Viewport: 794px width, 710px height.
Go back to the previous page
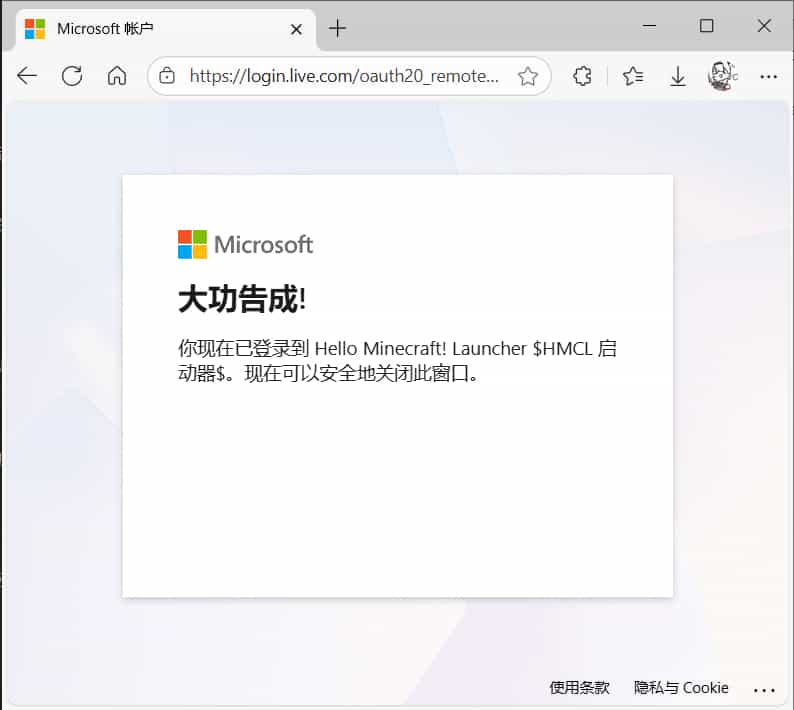pos(27,76)
